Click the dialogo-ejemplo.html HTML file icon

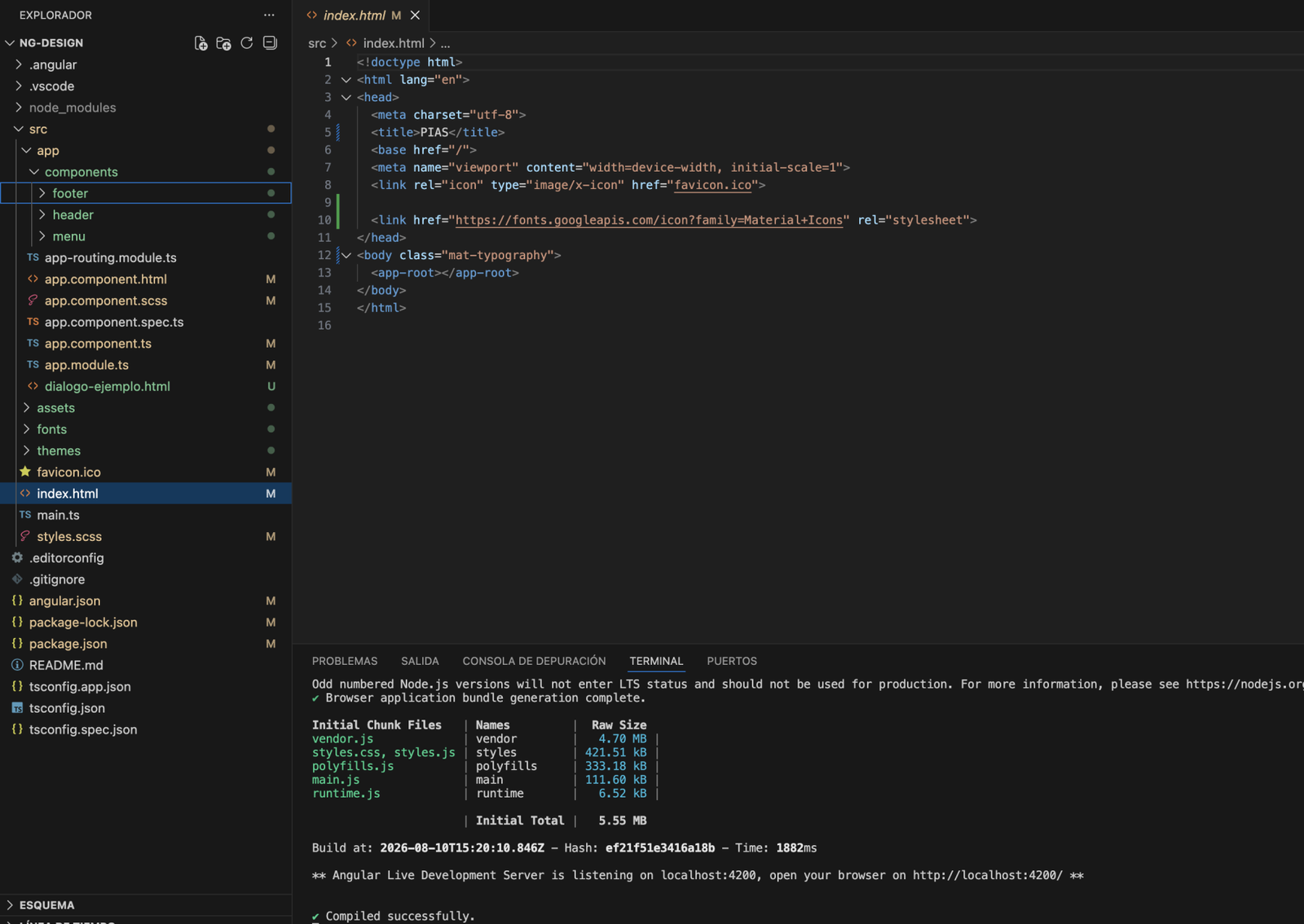33,386
